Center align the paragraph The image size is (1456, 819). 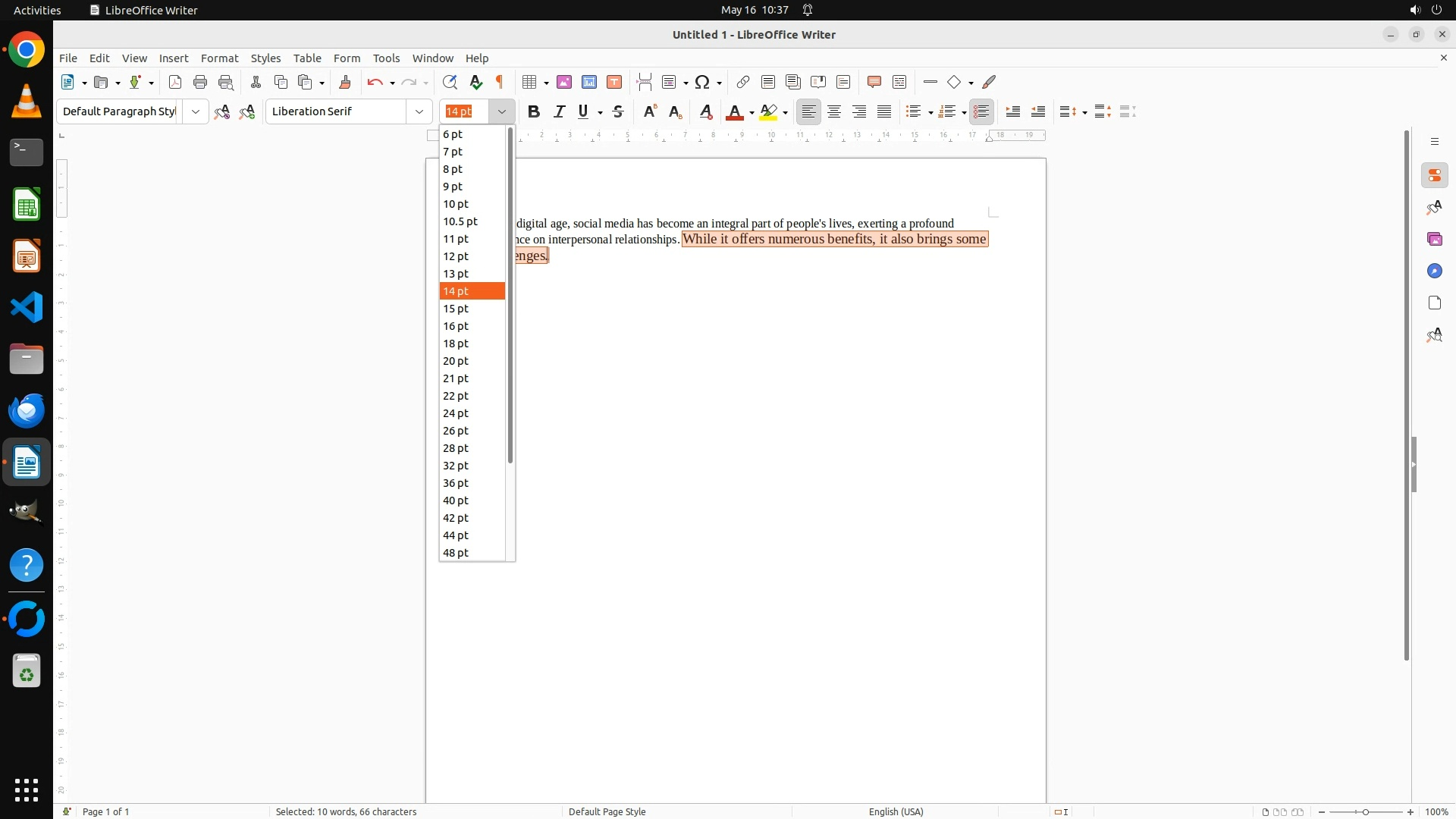coord(834,111)
